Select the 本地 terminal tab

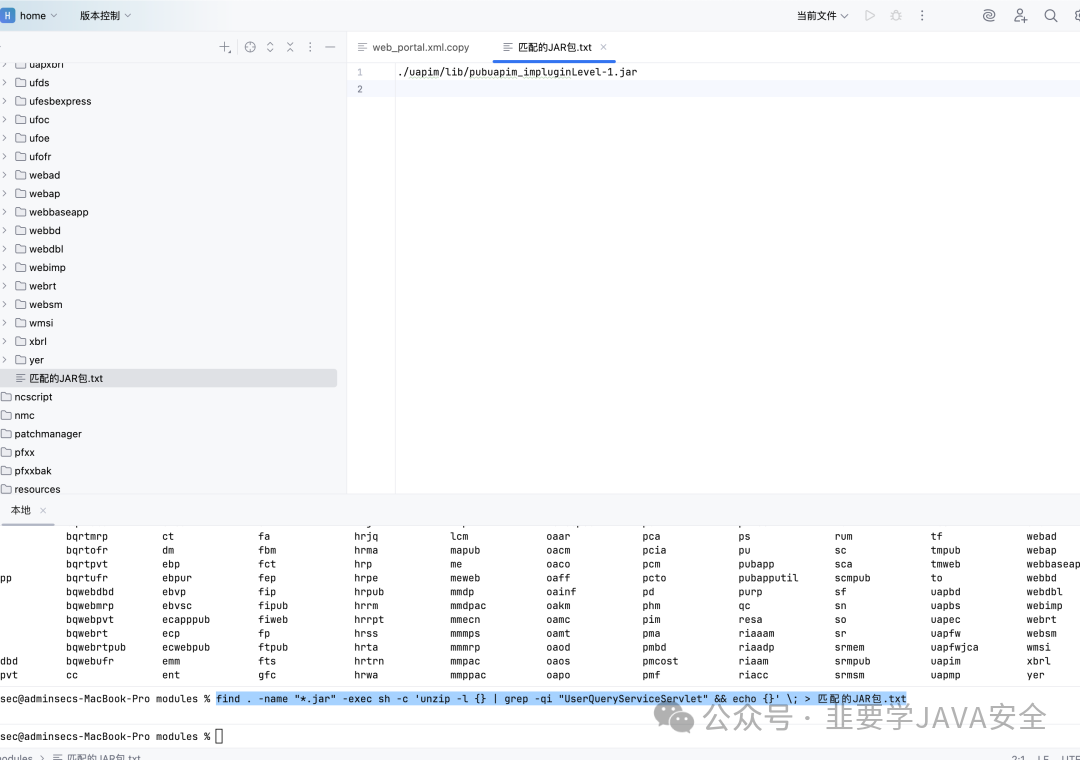(x=21, y=510)
